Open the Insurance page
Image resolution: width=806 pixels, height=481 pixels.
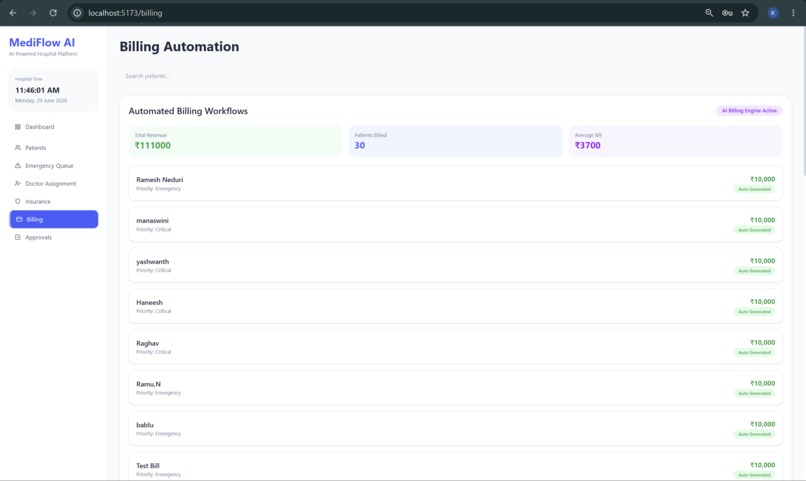click(x=53, y=201)
